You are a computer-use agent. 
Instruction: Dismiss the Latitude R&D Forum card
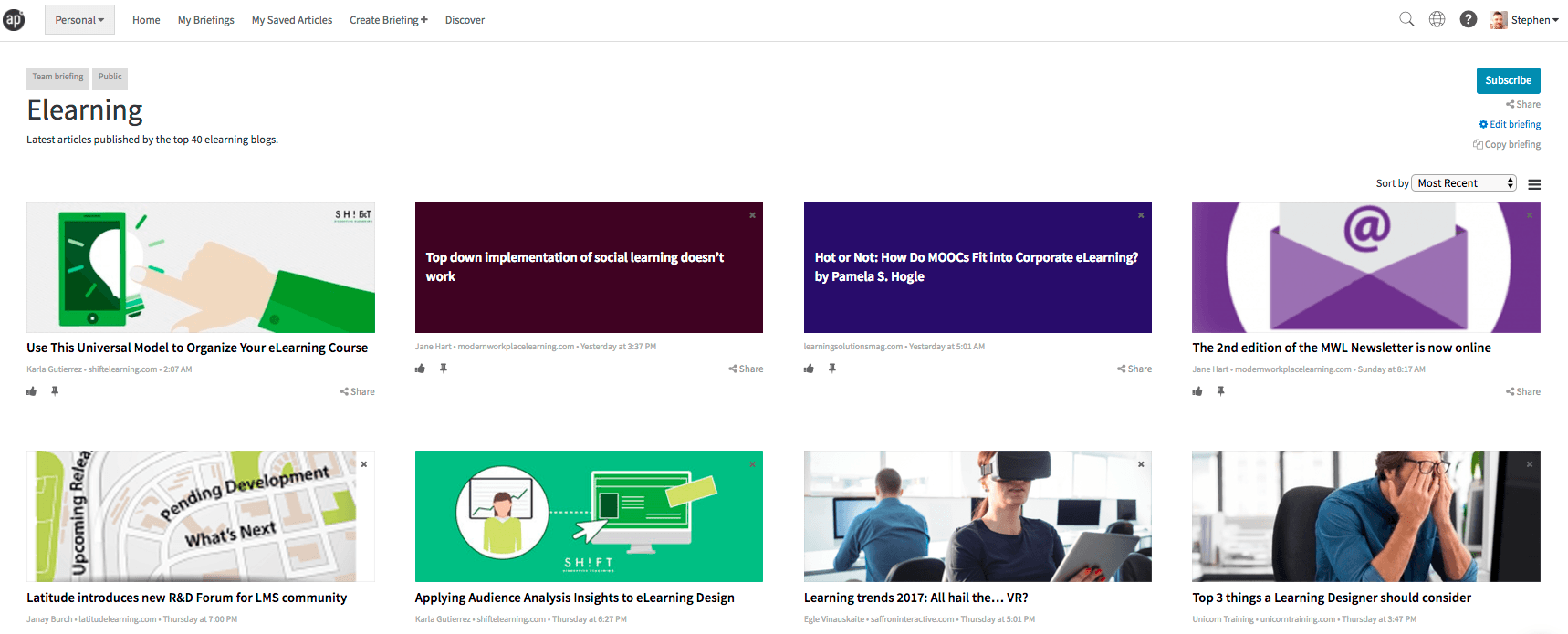point(363,464)
